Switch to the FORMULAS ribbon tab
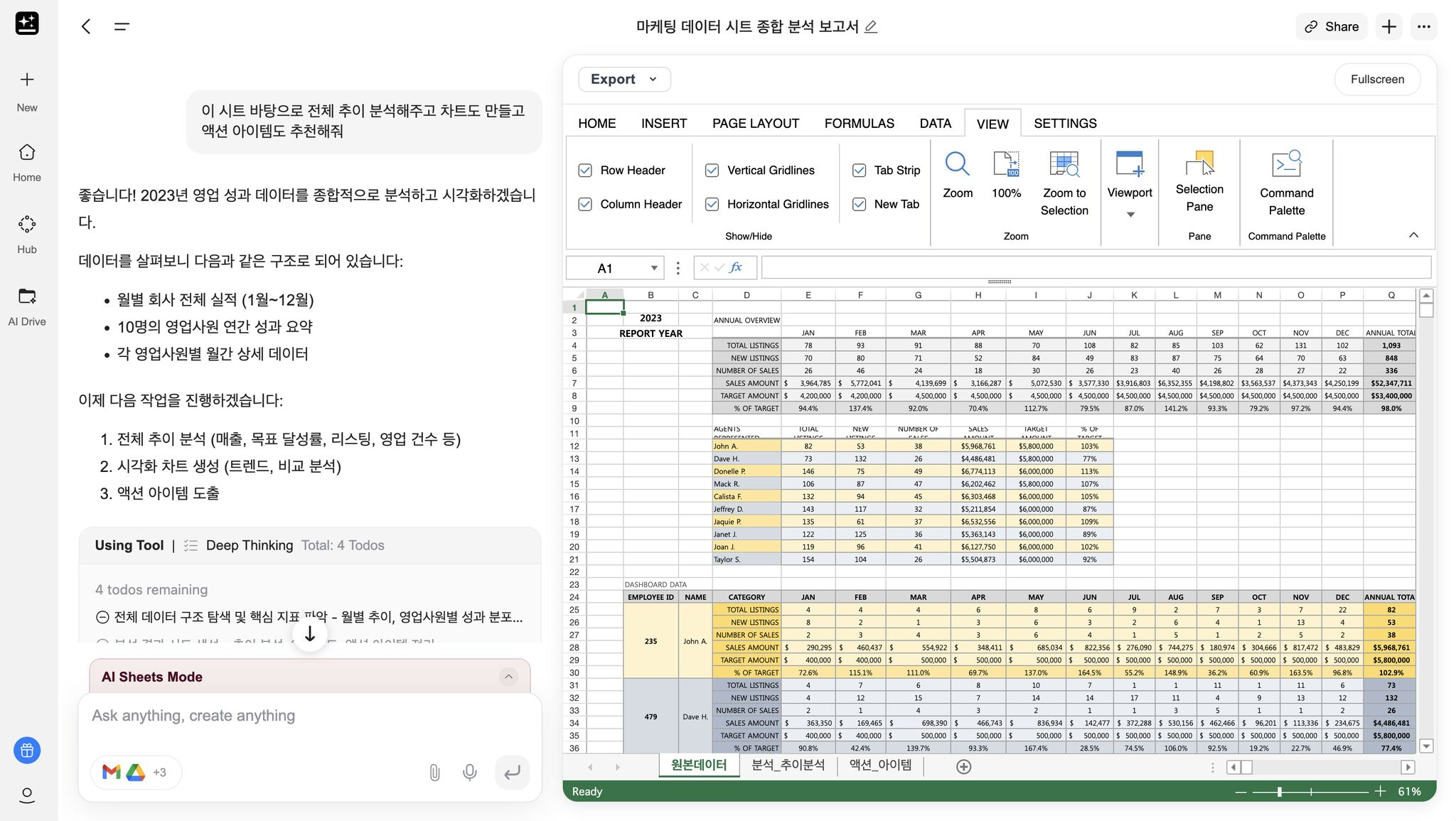 tap(859, 122)
